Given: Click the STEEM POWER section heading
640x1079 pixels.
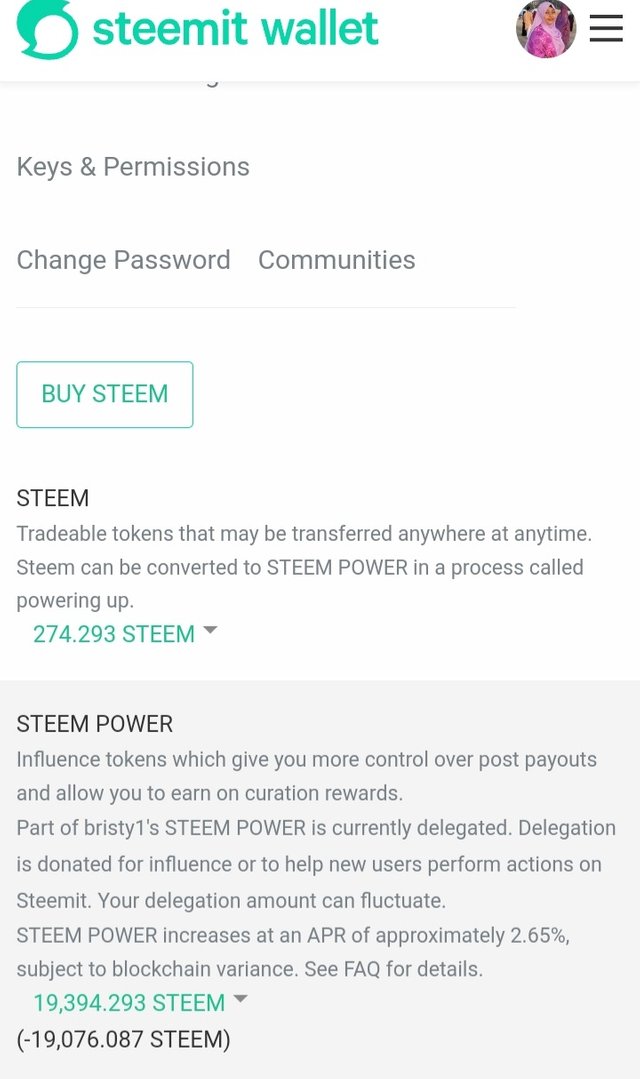Looking at the screenshot, I should pos(95,724).
